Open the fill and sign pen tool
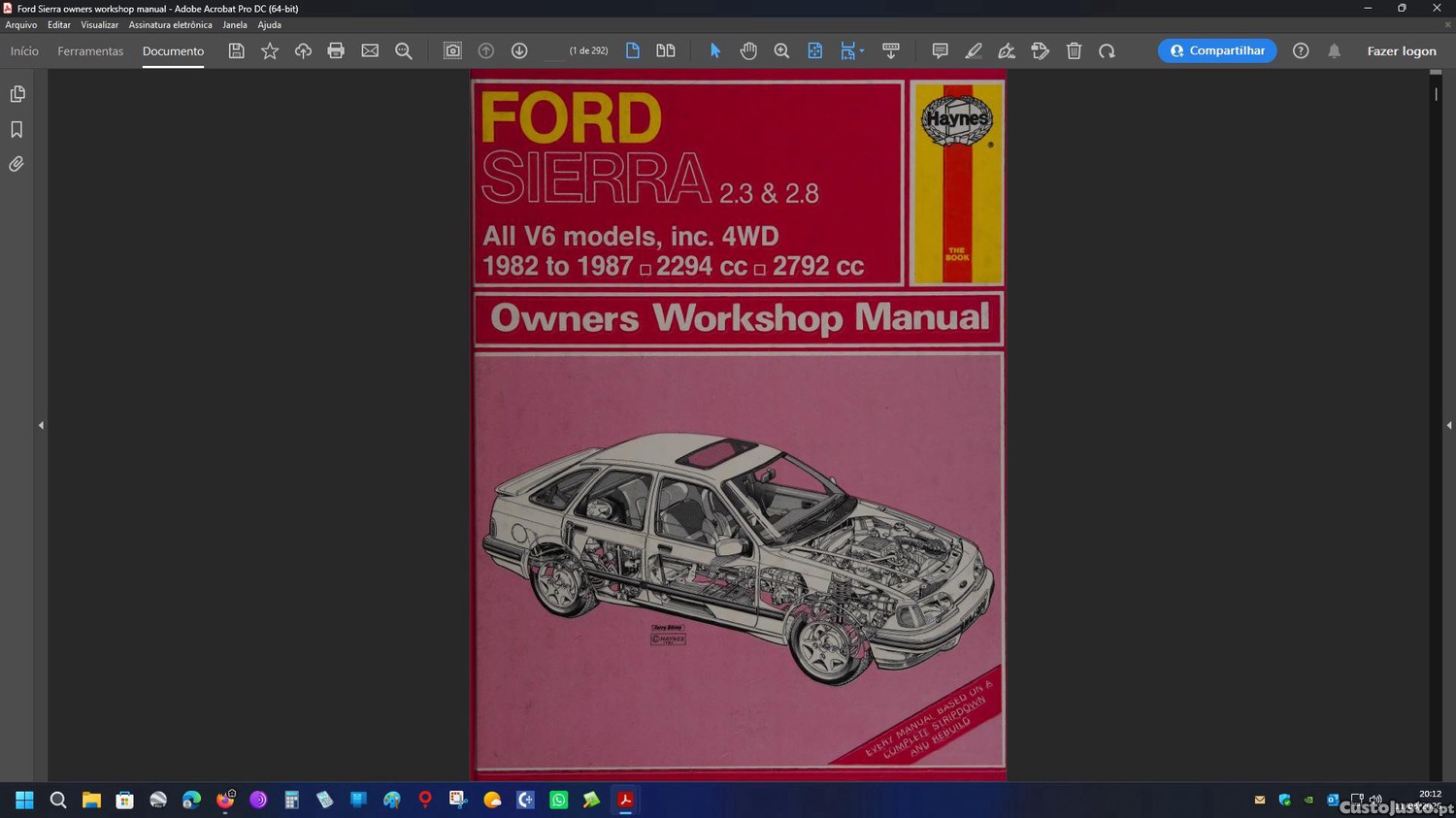This screenshot has height=818, width=1456. [1007, 50]
